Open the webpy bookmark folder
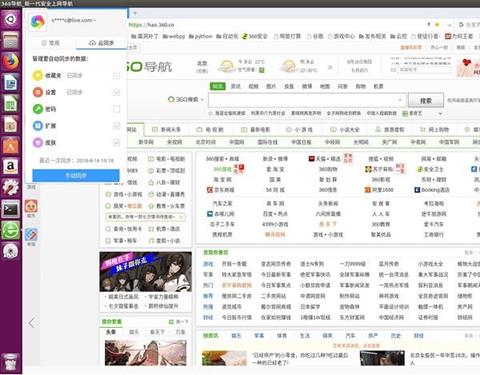 tap(174, 36)
